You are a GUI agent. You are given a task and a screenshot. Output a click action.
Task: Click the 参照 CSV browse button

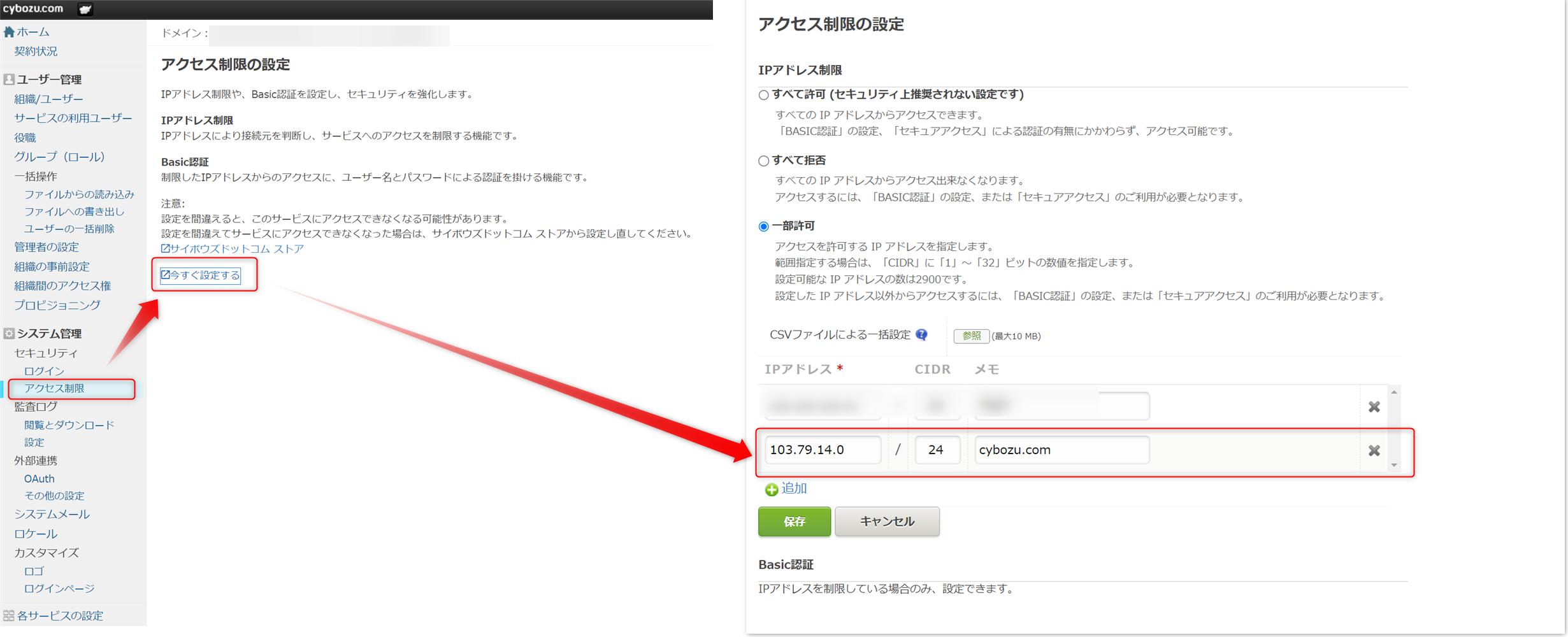(971, 336)
